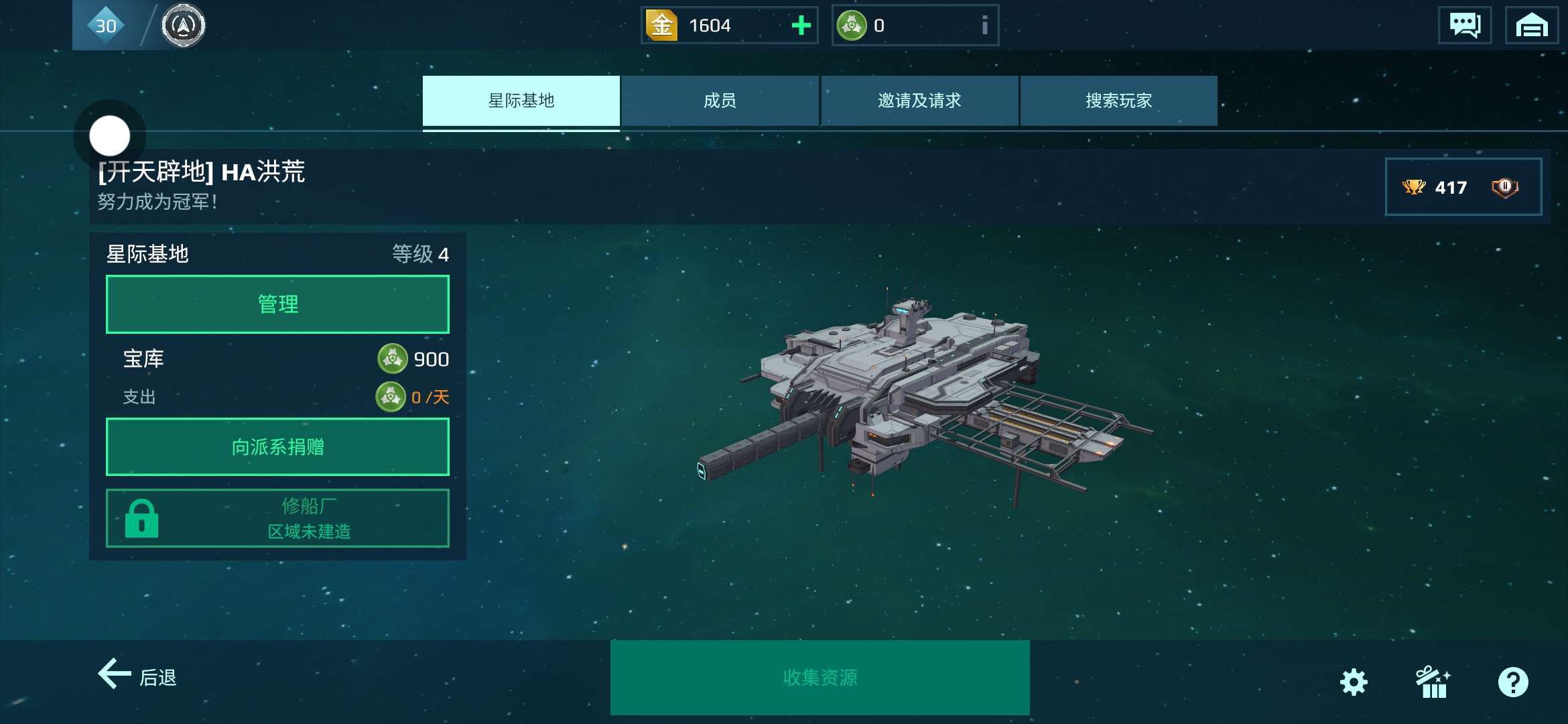Screen dimensions: 1568x724
Task: Click the 收集资源 button
Action: pyautogui.click(x=820, y=677)
